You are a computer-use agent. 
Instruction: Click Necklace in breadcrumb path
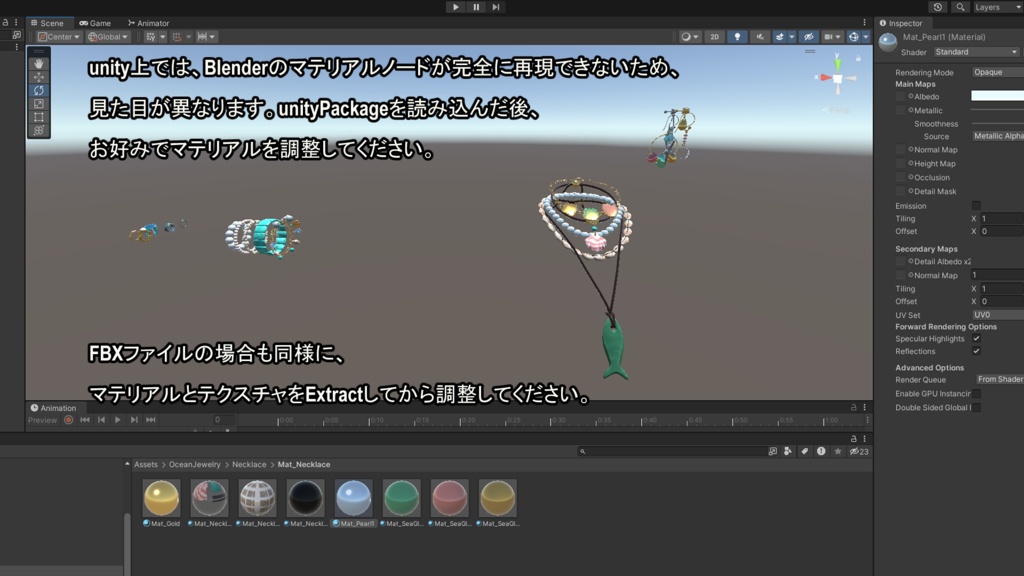pyautogui.click(x=249, y=464)
